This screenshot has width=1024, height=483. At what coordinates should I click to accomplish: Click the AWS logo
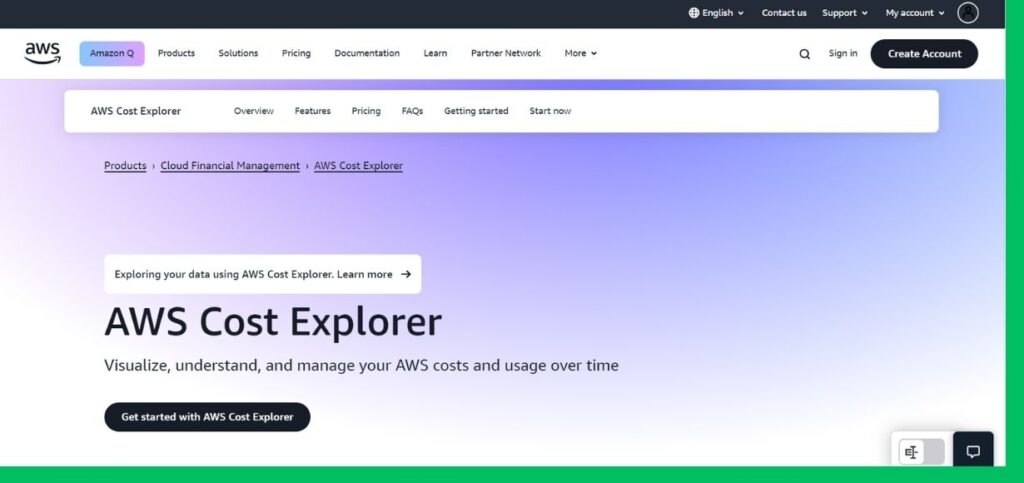[x=42, y=54]
